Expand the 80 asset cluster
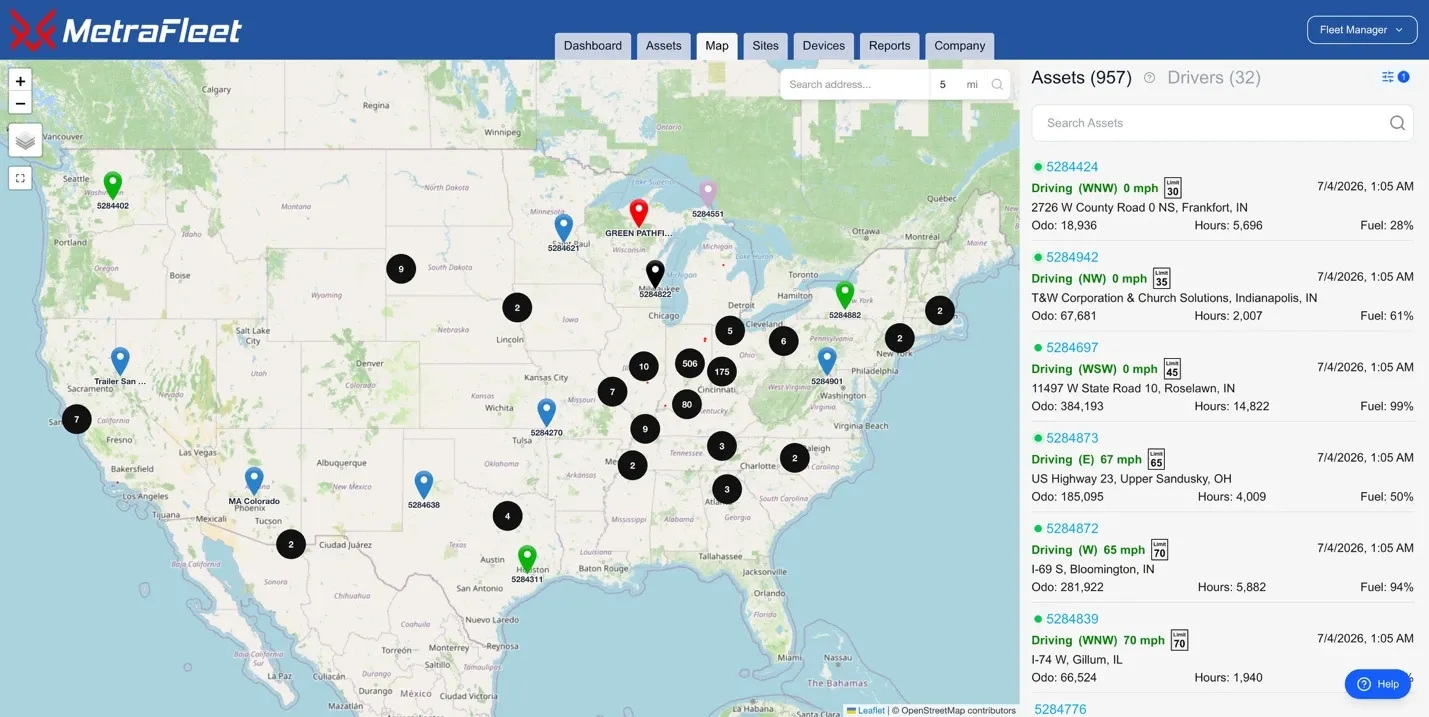 coord(686,405)
